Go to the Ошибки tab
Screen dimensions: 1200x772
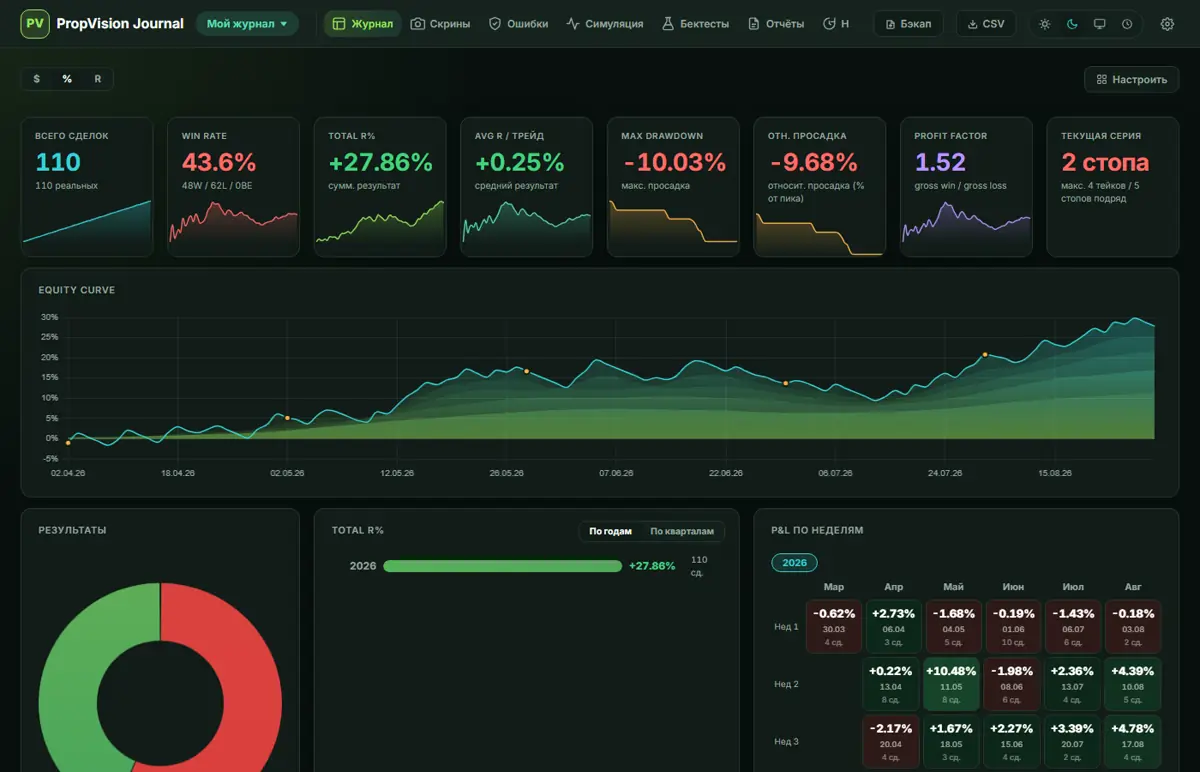tap(518, 24)
